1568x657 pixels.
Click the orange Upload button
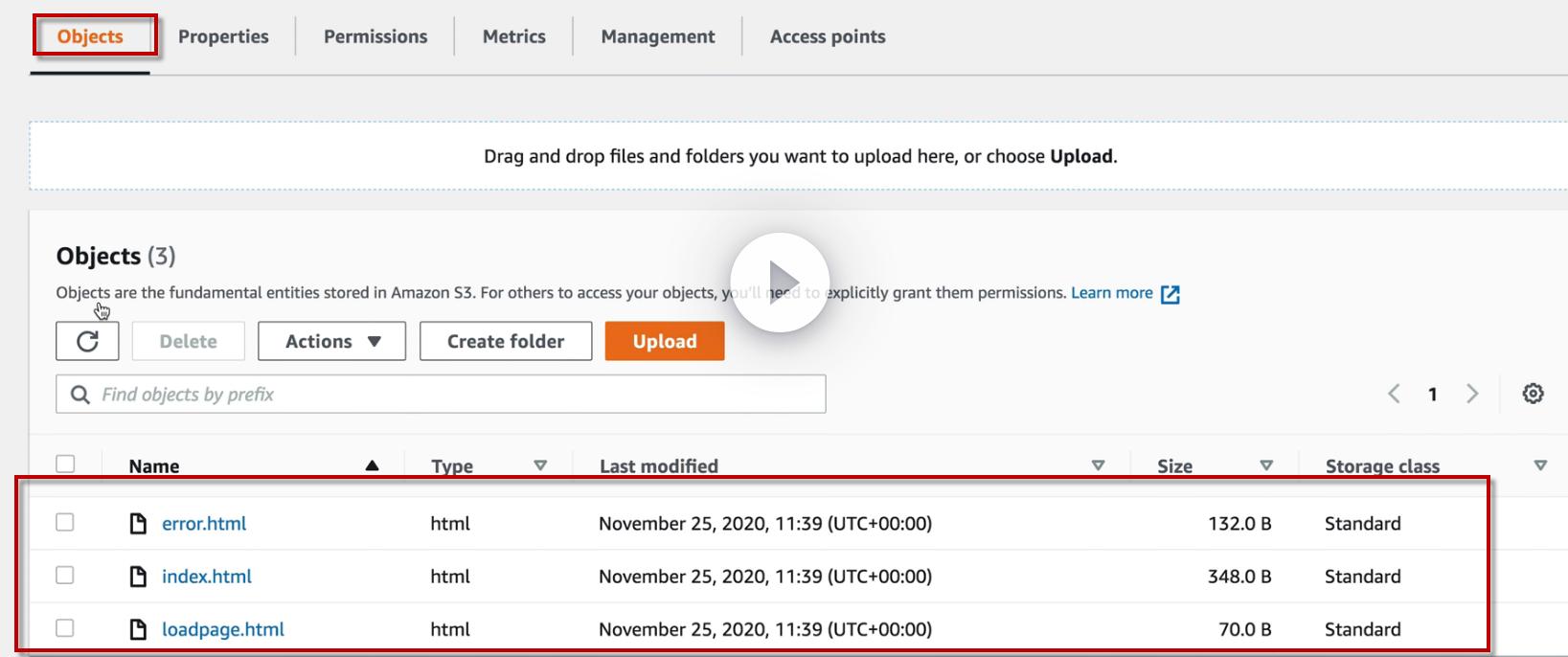point(664,341)
